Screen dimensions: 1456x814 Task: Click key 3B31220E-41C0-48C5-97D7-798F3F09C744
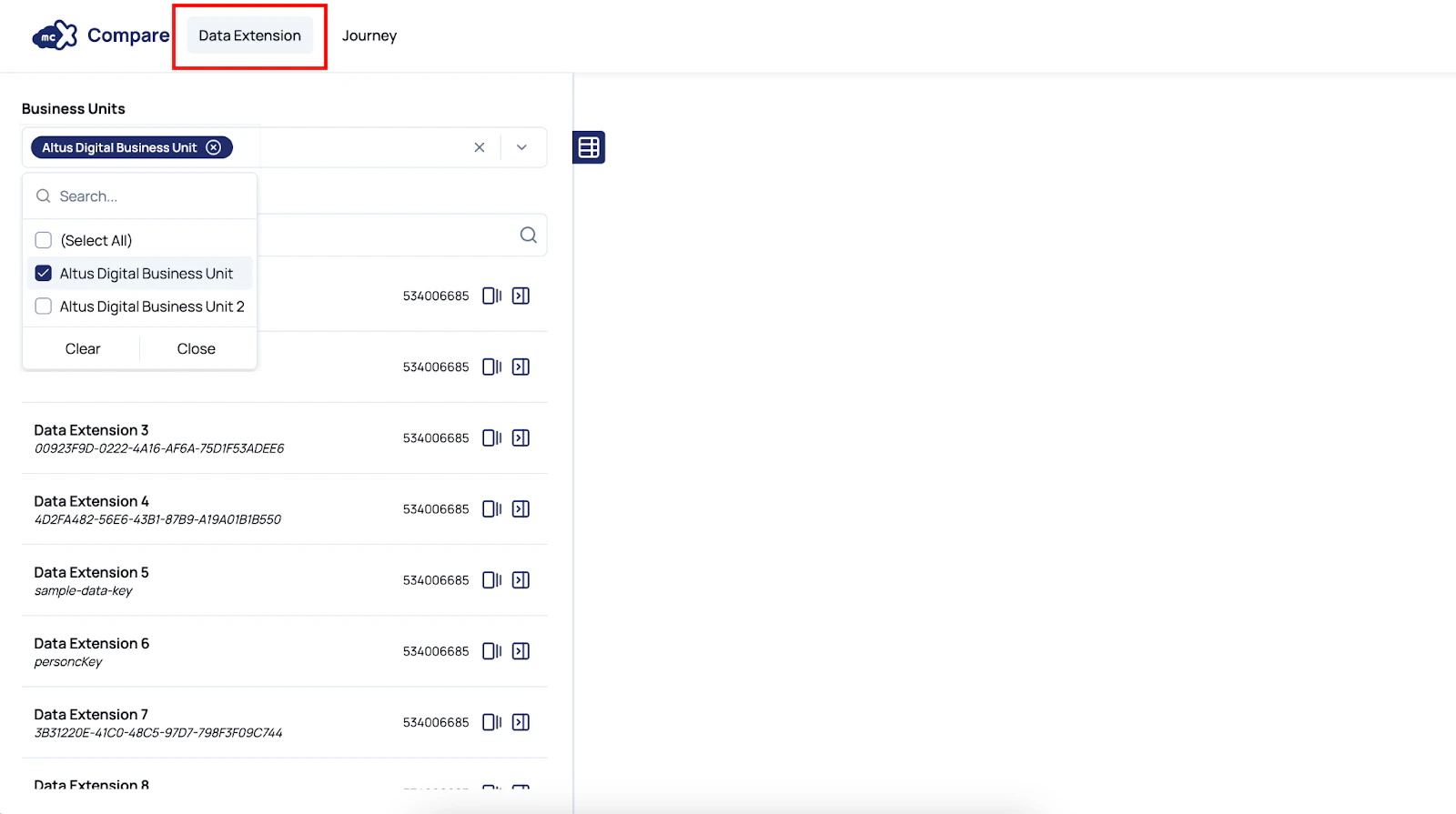[158, 732]
